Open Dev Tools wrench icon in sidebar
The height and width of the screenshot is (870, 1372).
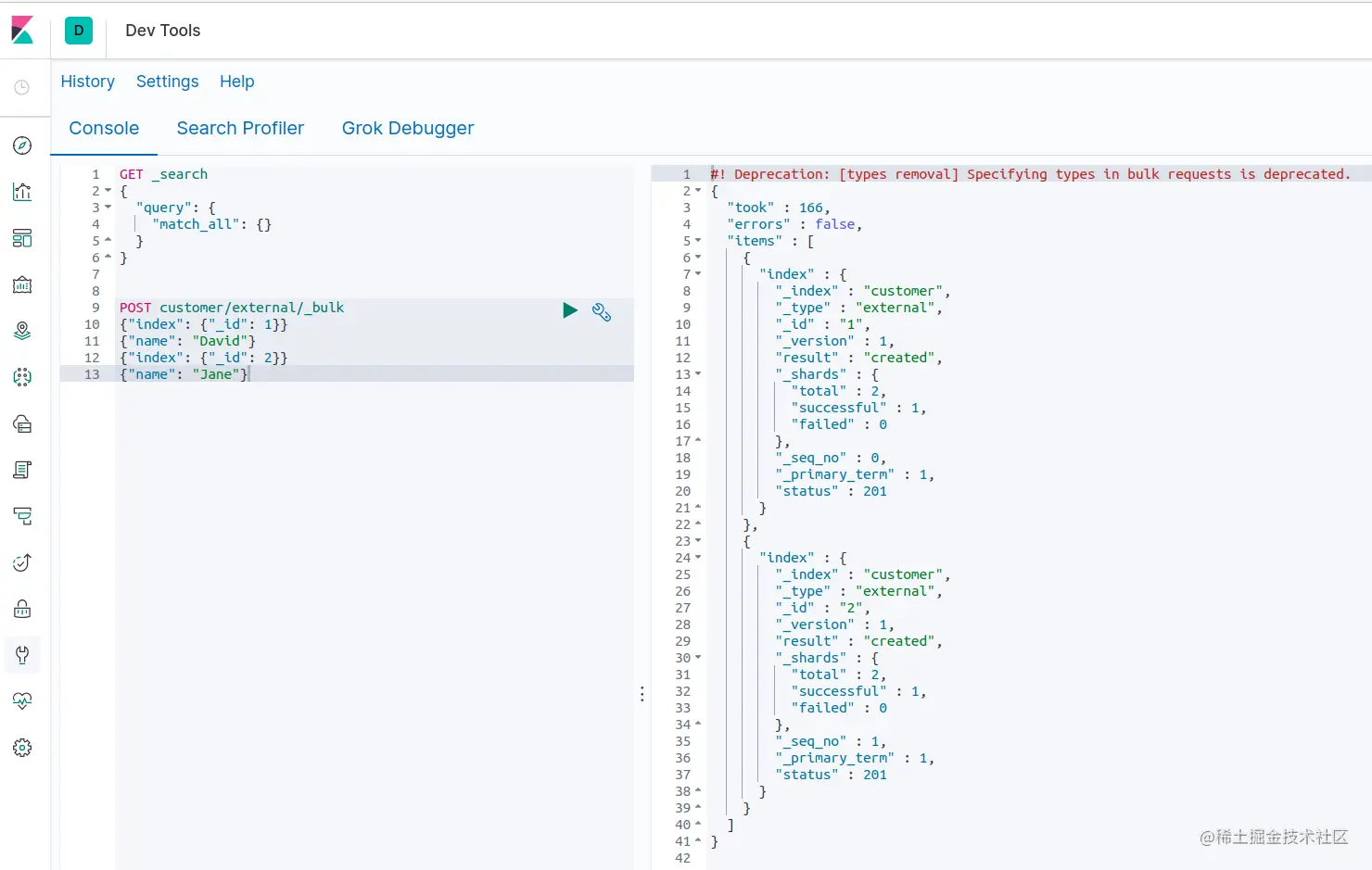[x=22, y=655]
